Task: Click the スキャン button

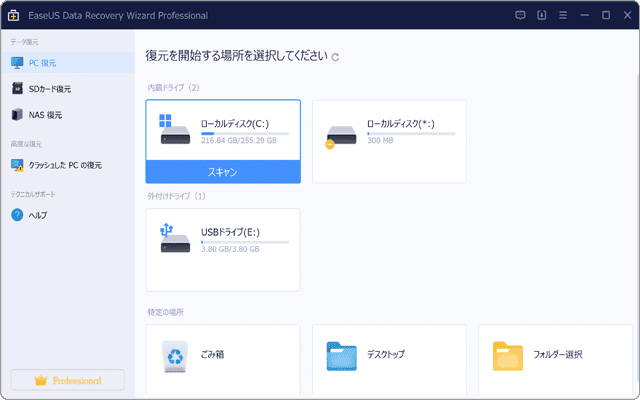Action: tap(223, 172)
